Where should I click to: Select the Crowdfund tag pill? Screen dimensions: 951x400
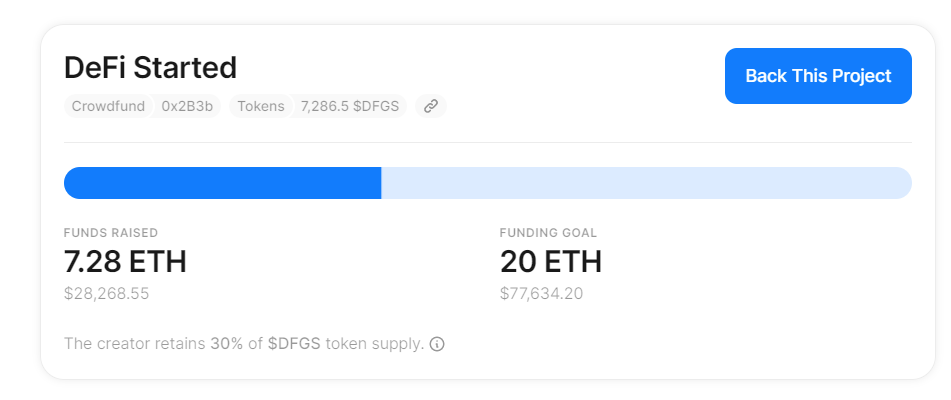point(108,106)
